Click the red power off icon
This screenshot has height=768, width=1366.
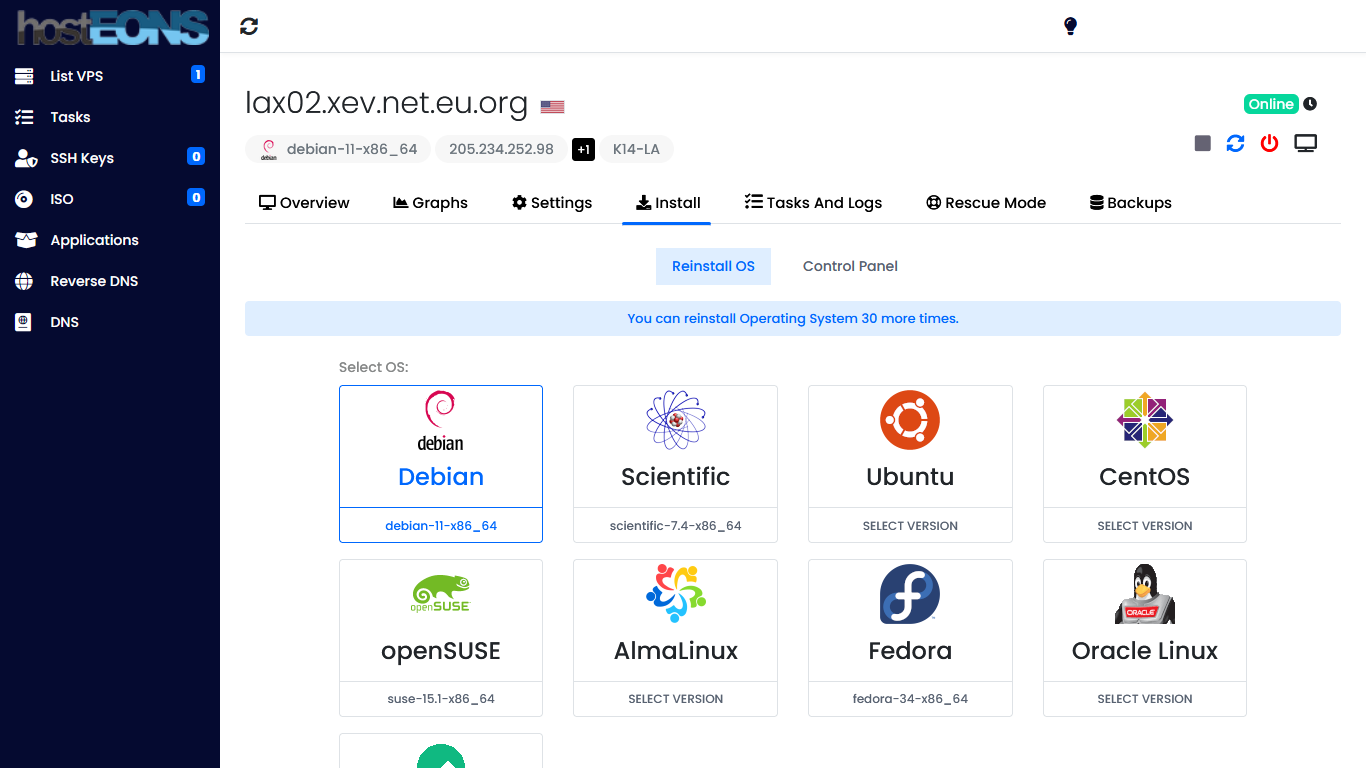pos(1269,144)
